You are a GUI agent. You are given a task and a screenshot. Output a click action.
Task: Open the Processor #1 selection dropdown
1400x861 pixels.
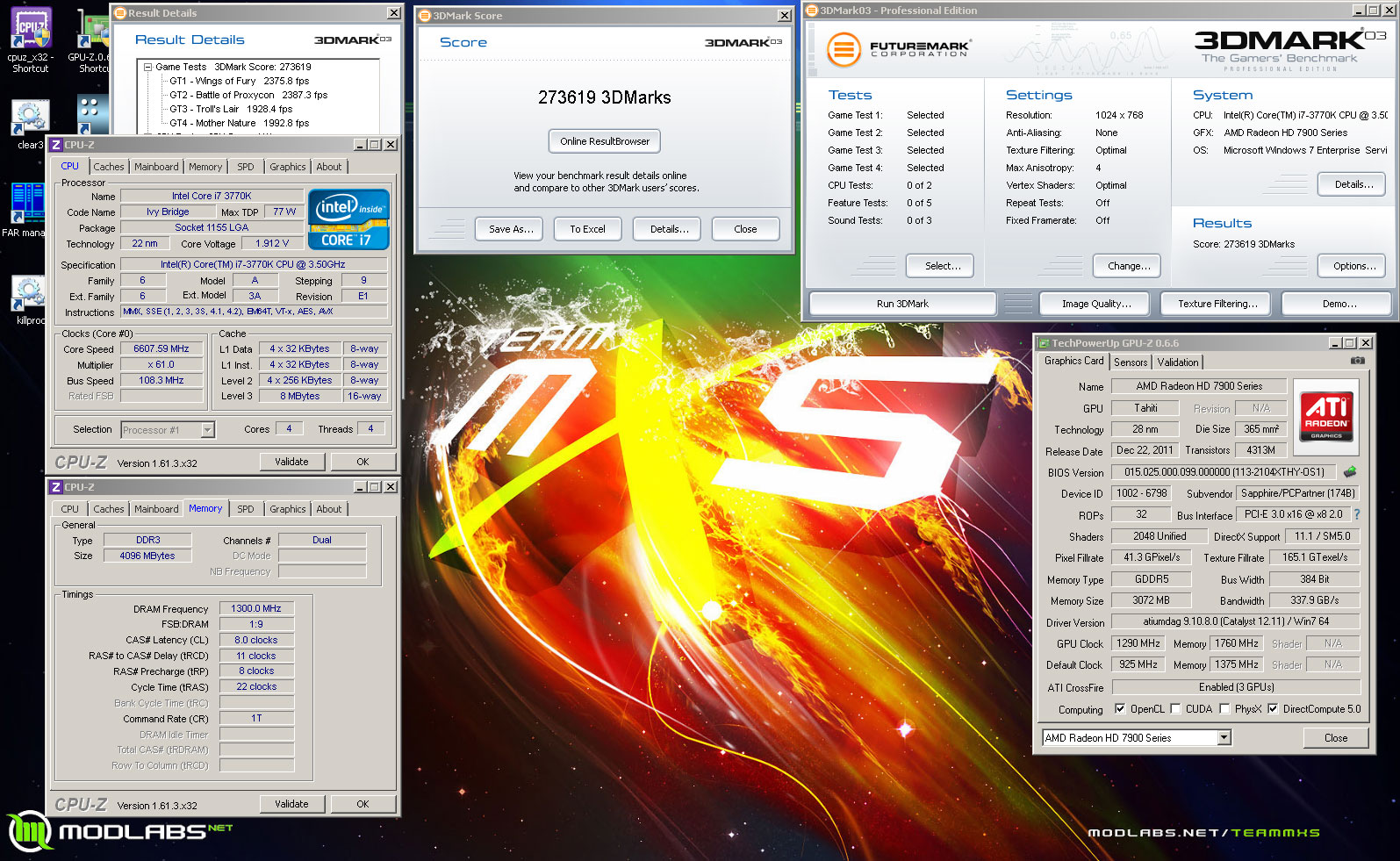tap(207, 430)
